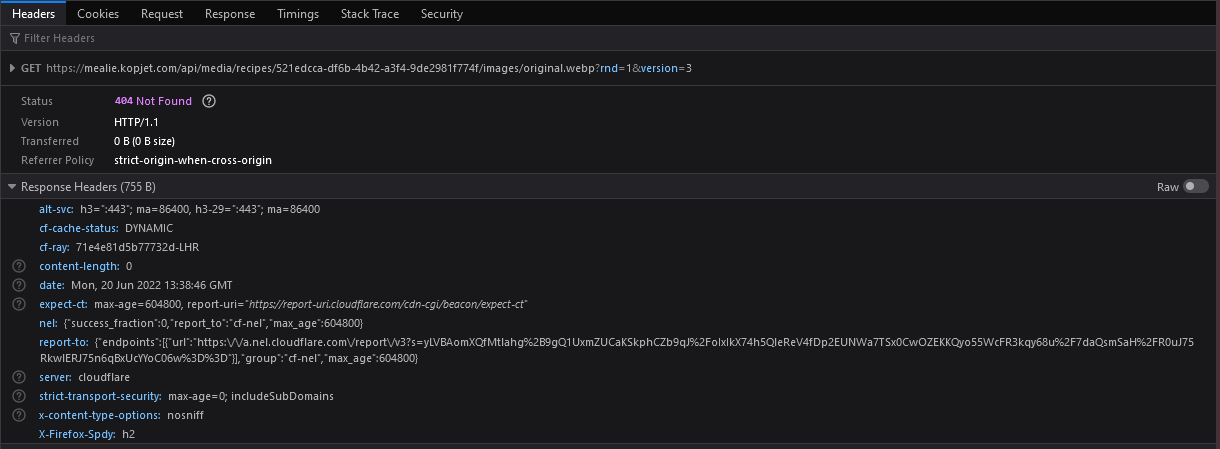The height and width of the screenshot is (449, 1220).
Task: Switch to the Cookies tab
Action: pyautogui.click(x=98, y=14)
